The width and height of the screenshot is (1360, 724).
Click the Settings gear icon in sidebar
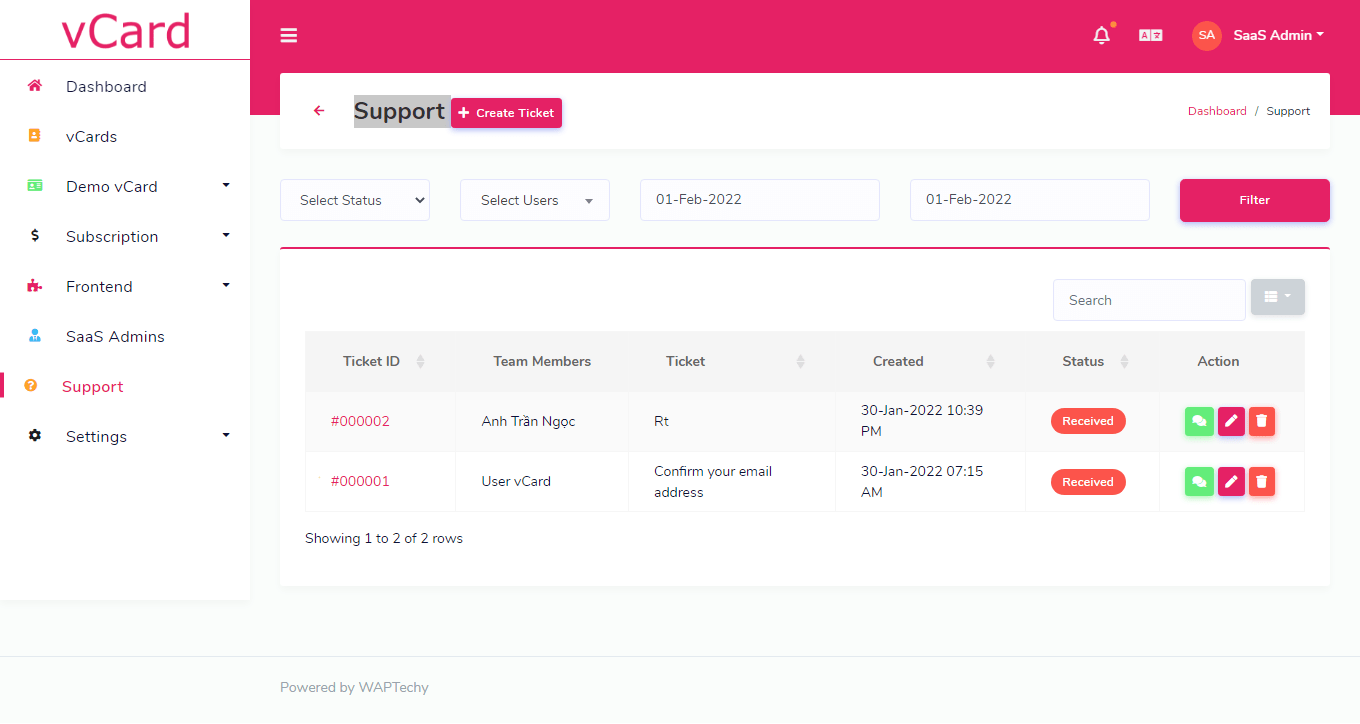tap(35, 436)
